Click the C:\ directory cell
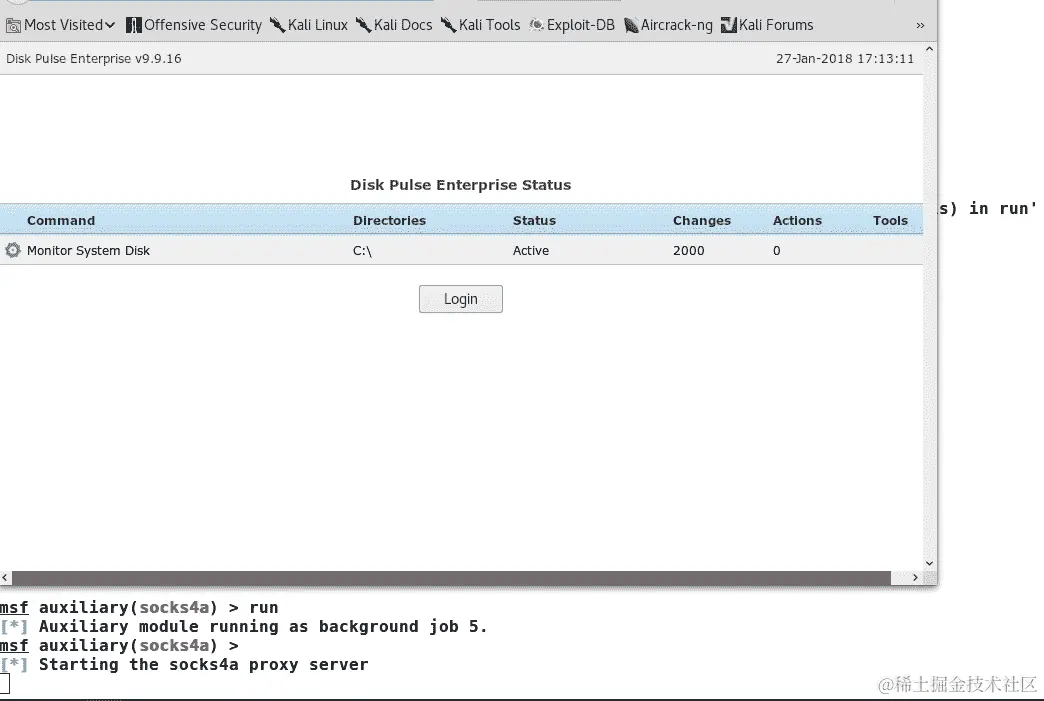The image size is (1044, 701). point(362,251)
